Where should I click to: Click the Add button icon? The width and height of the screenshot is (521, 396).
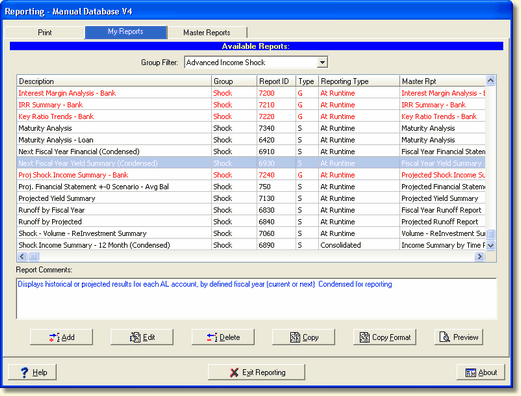54,337
